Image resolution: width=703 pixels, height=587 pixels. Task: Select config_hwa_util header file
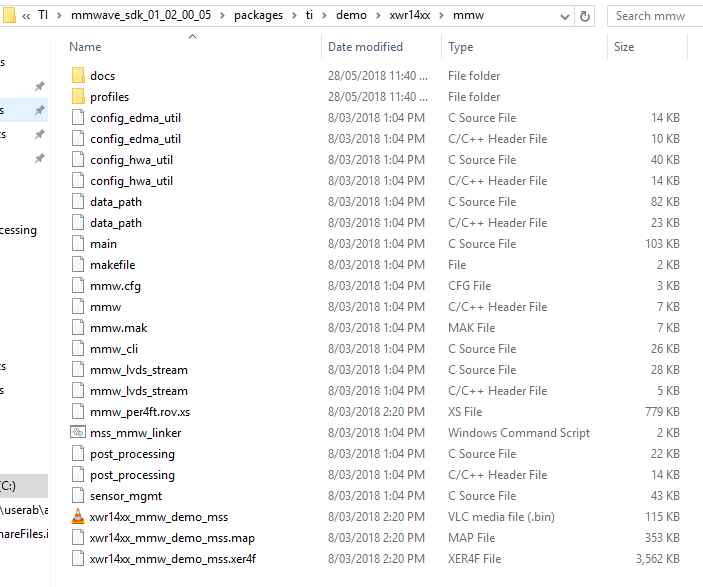(x=376, y=181)
